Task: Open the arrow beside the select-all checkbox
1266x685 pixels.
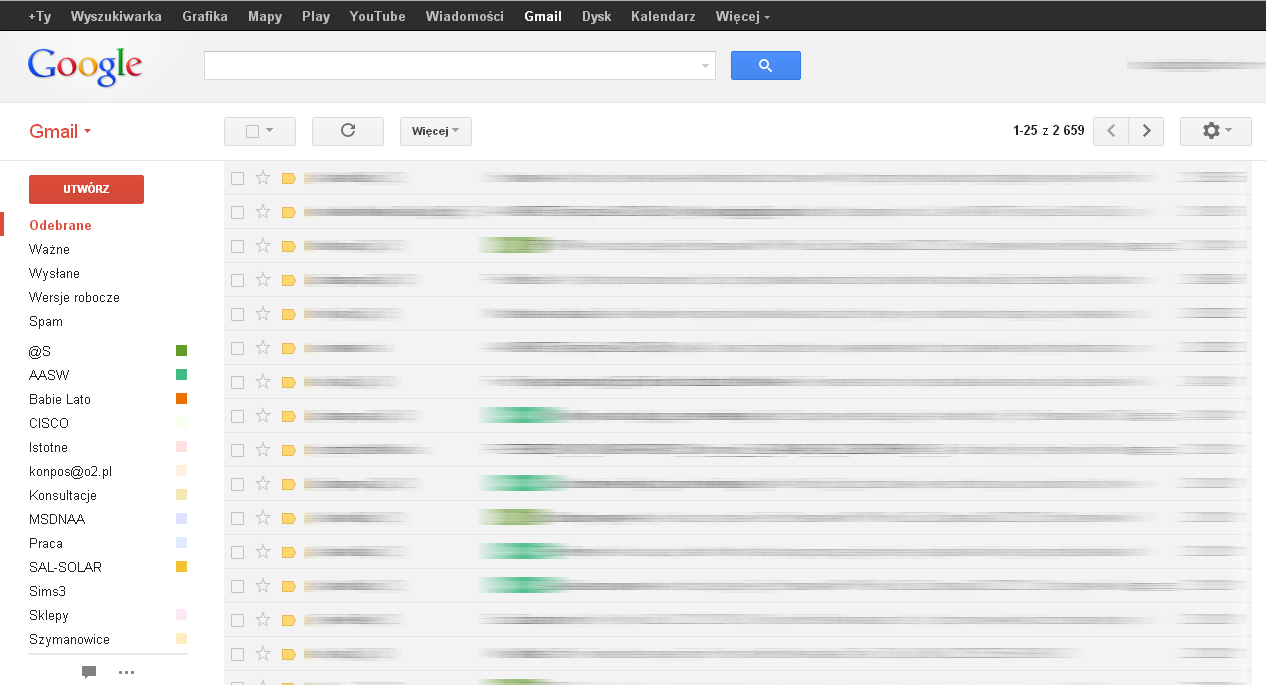Action: coord(270,131)
